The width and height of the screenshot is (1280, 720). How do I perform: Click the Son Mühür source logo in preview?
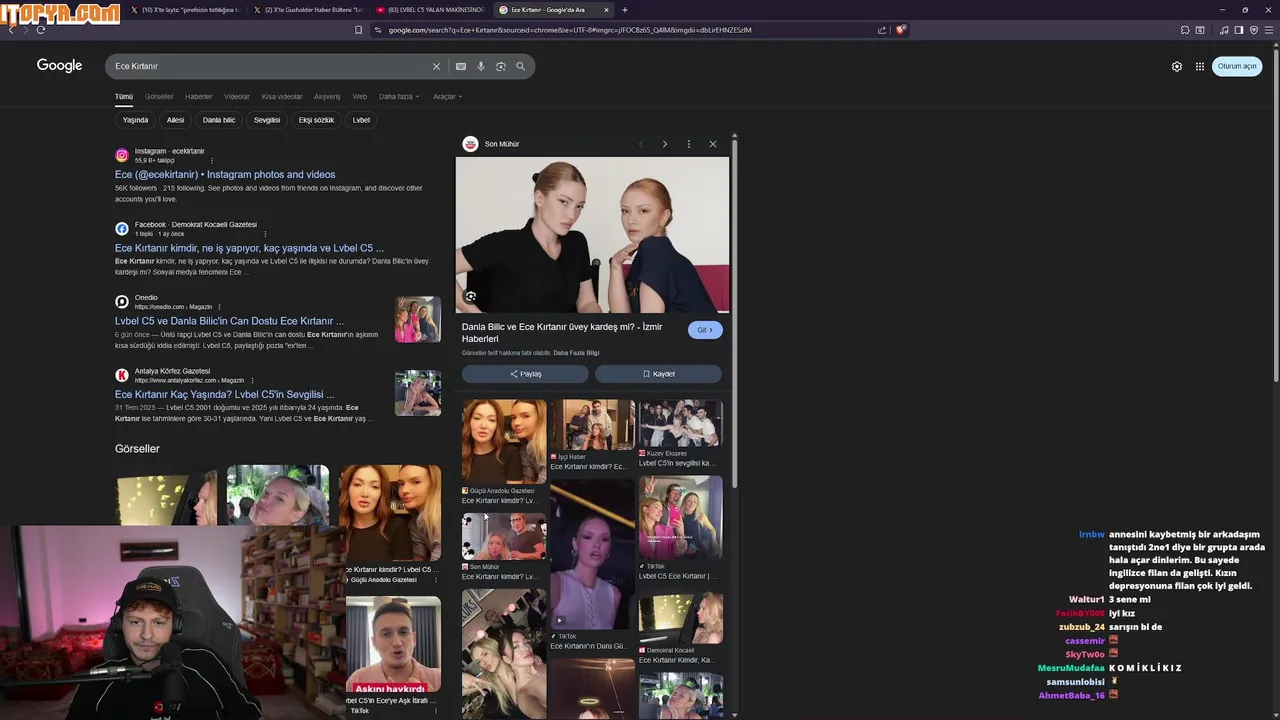click(470, 144)
